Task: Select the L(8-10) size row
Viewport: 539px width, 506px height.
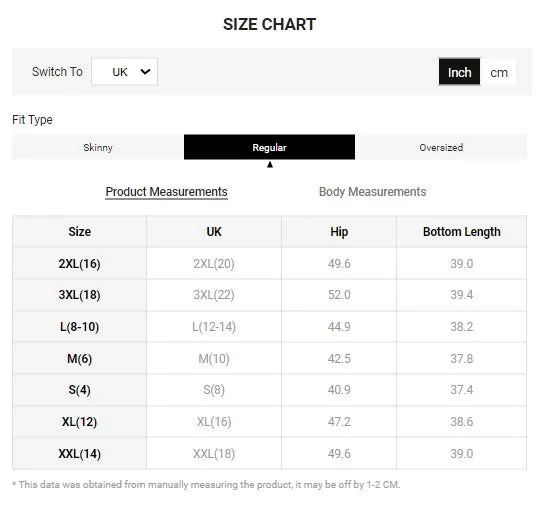Action: coord(270,327)
